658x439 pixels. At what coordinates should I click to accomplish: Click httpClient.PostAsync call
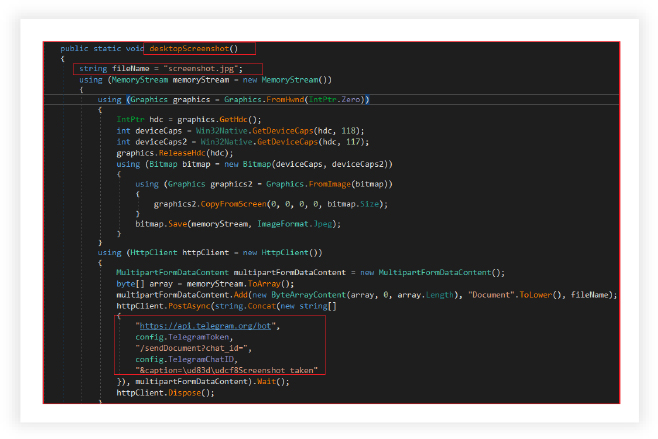point(163,306)
